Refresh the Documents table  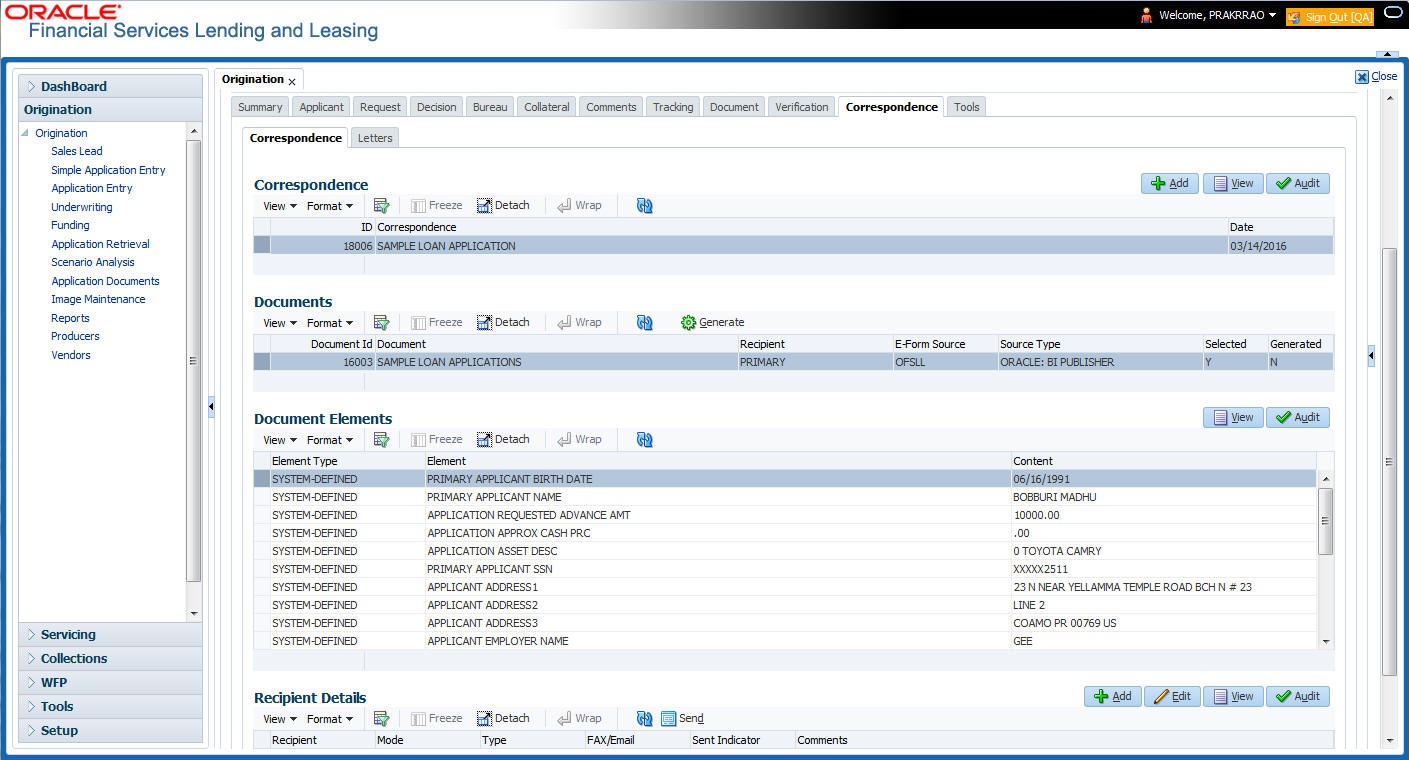point(644,322)
